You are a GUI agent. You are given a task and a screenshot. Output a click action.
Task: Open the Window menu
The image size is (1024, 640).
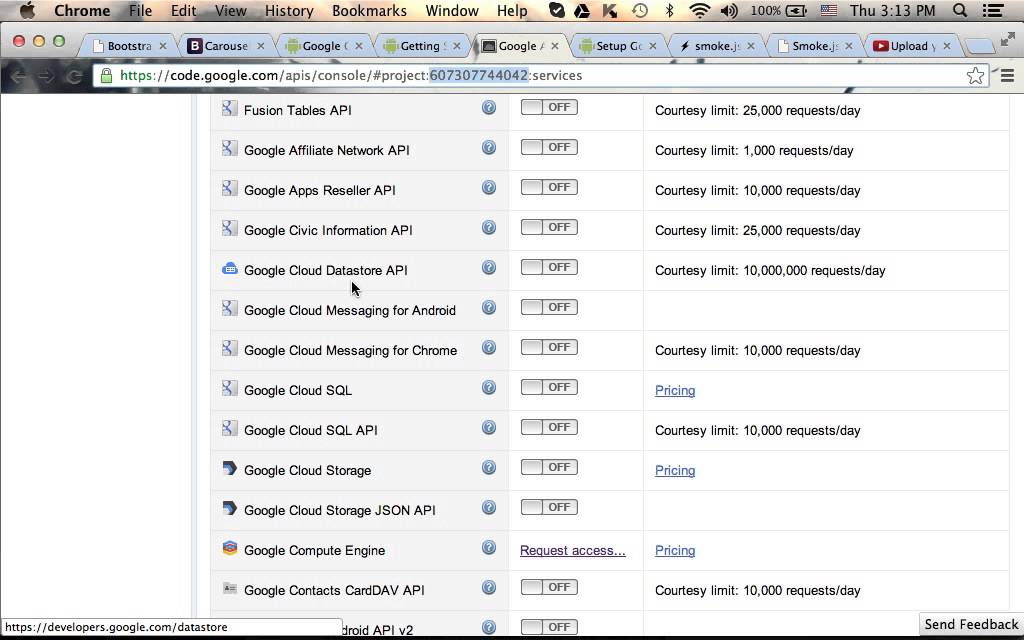(452, 10)
